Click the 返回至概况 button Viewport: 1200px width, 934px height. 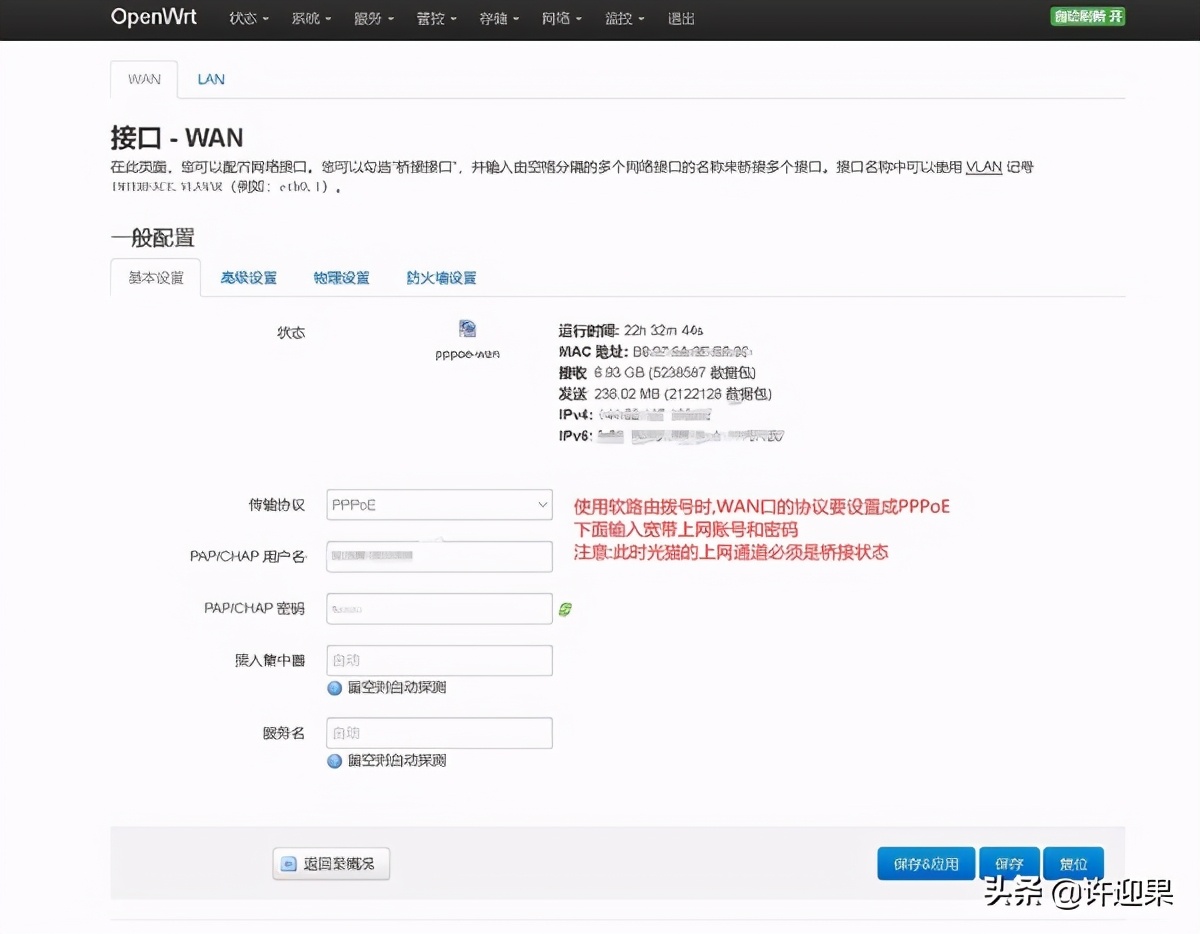(x=330, y=863)
